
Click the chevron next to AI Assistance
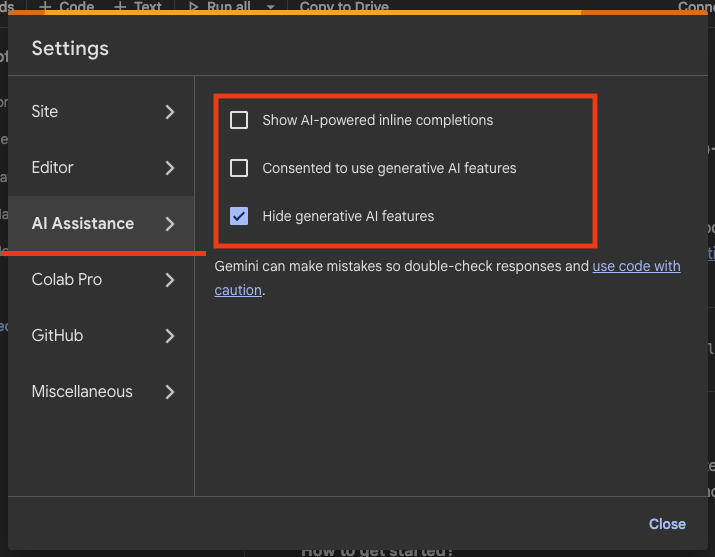tap(170, 224)
